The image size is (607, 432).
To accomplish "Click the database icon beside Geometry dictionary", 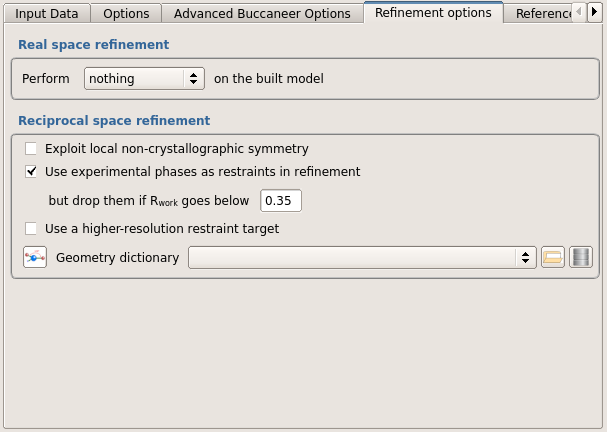I will click(581, 257).
